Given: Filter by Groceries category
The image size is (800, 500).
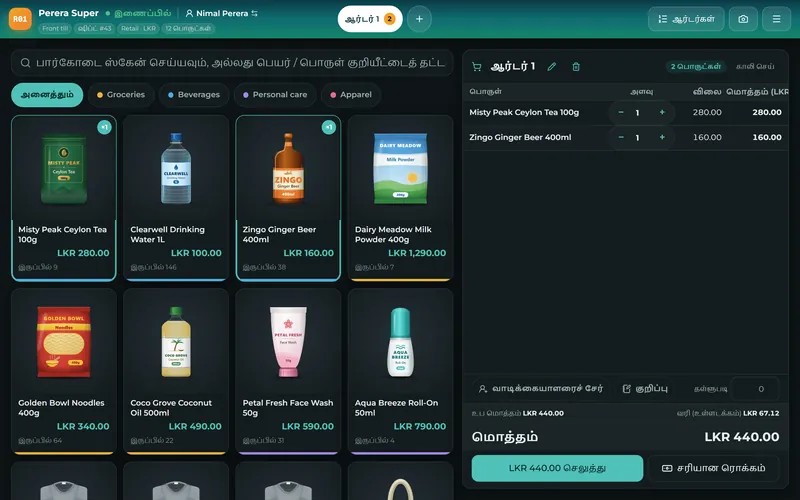Looking at the screenshot, I should [121, 95].
